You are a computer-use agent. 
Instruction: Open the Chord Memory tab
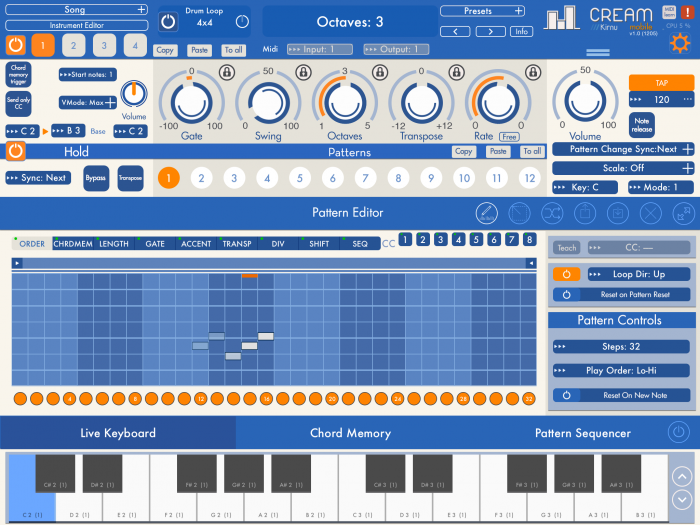coord(350,433)
